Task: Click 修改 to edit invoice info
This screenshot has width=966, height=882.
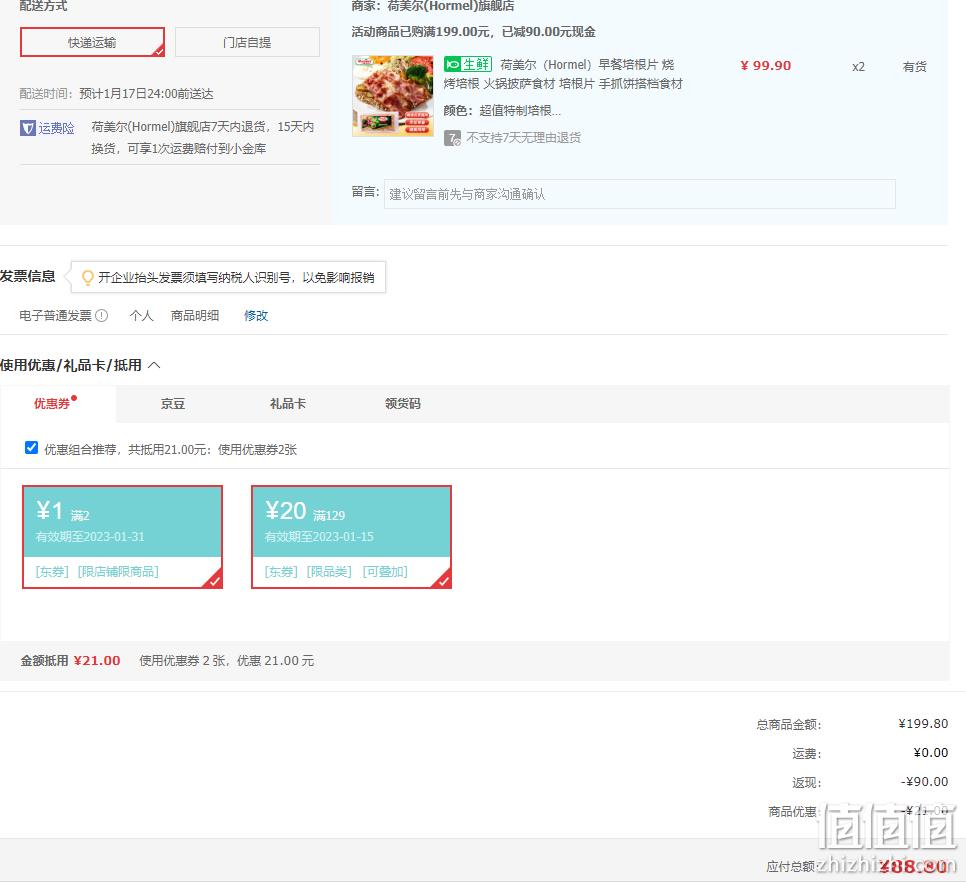Action: (x=256, y=315)
